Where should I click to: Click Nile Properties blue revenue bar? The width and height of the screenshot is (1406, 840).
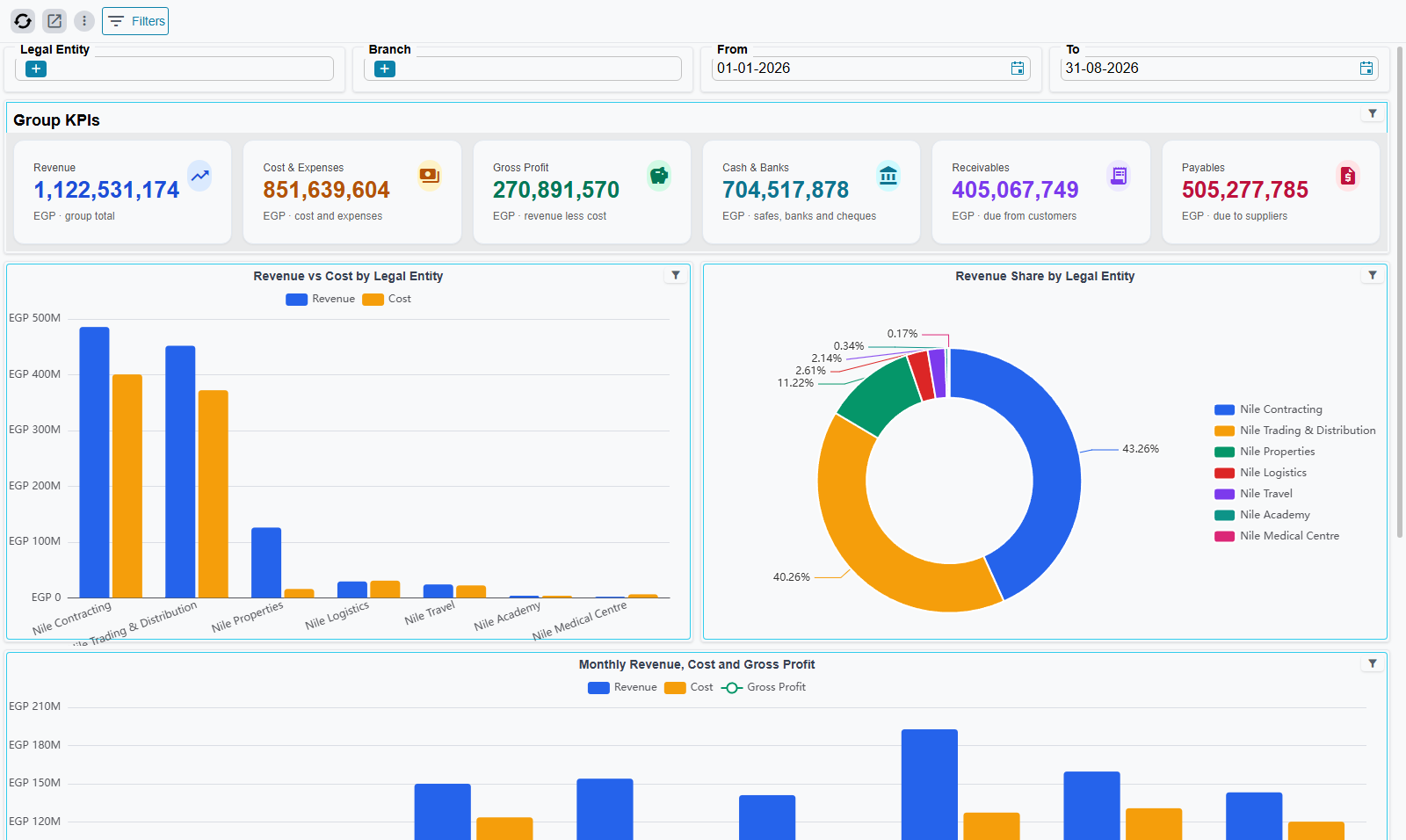point(266,562)
